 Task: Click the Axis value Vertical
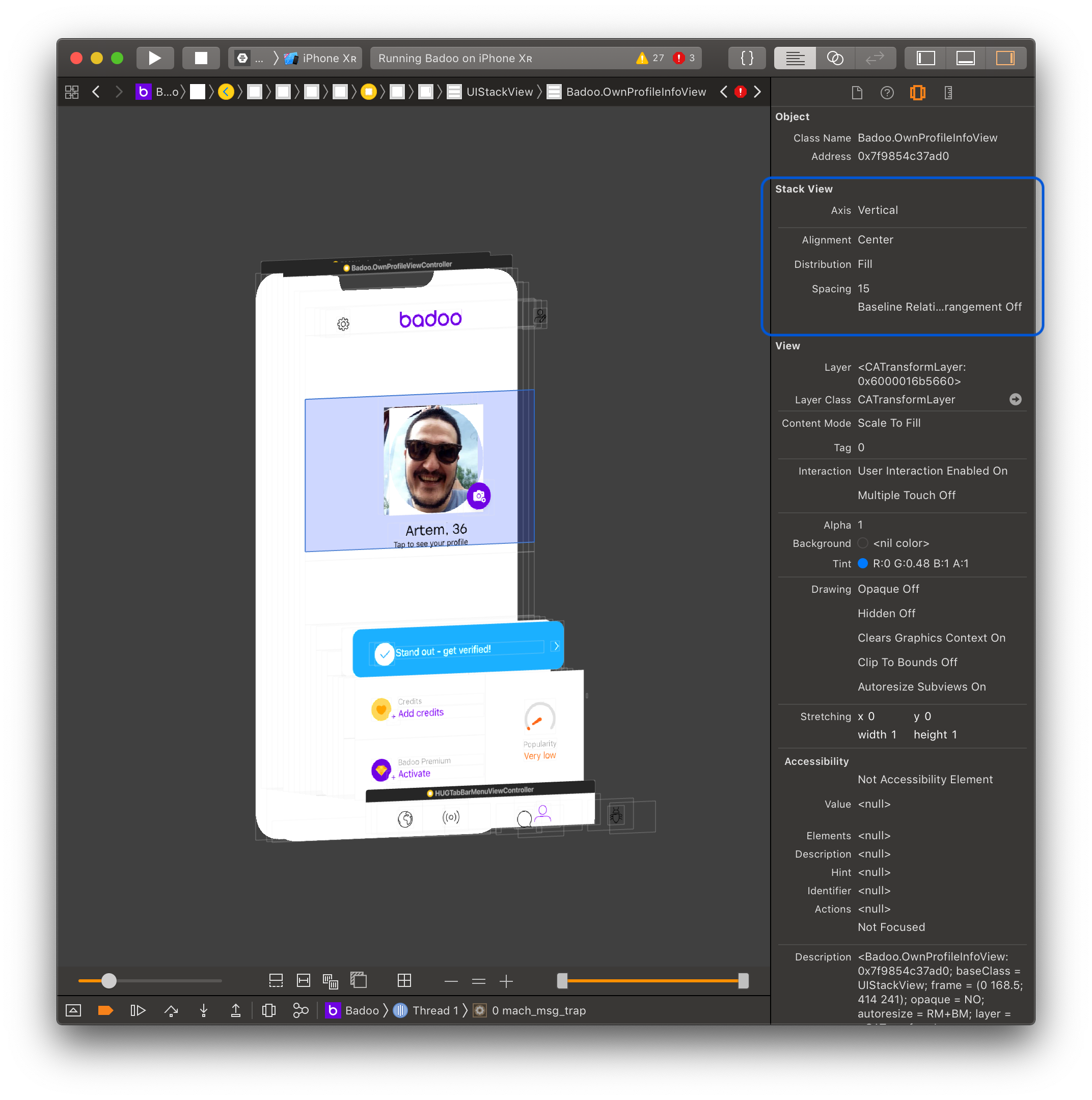point(878,210)
